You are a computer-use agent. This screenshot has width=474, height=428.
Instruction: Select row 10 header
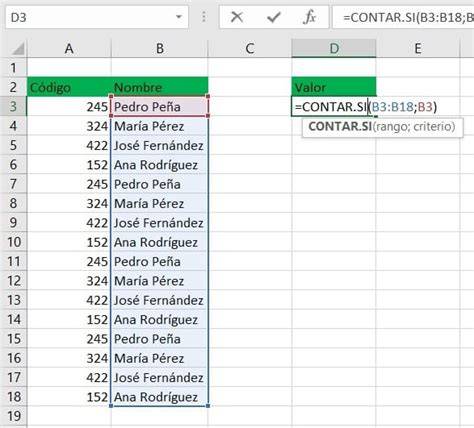coord(13,242)
